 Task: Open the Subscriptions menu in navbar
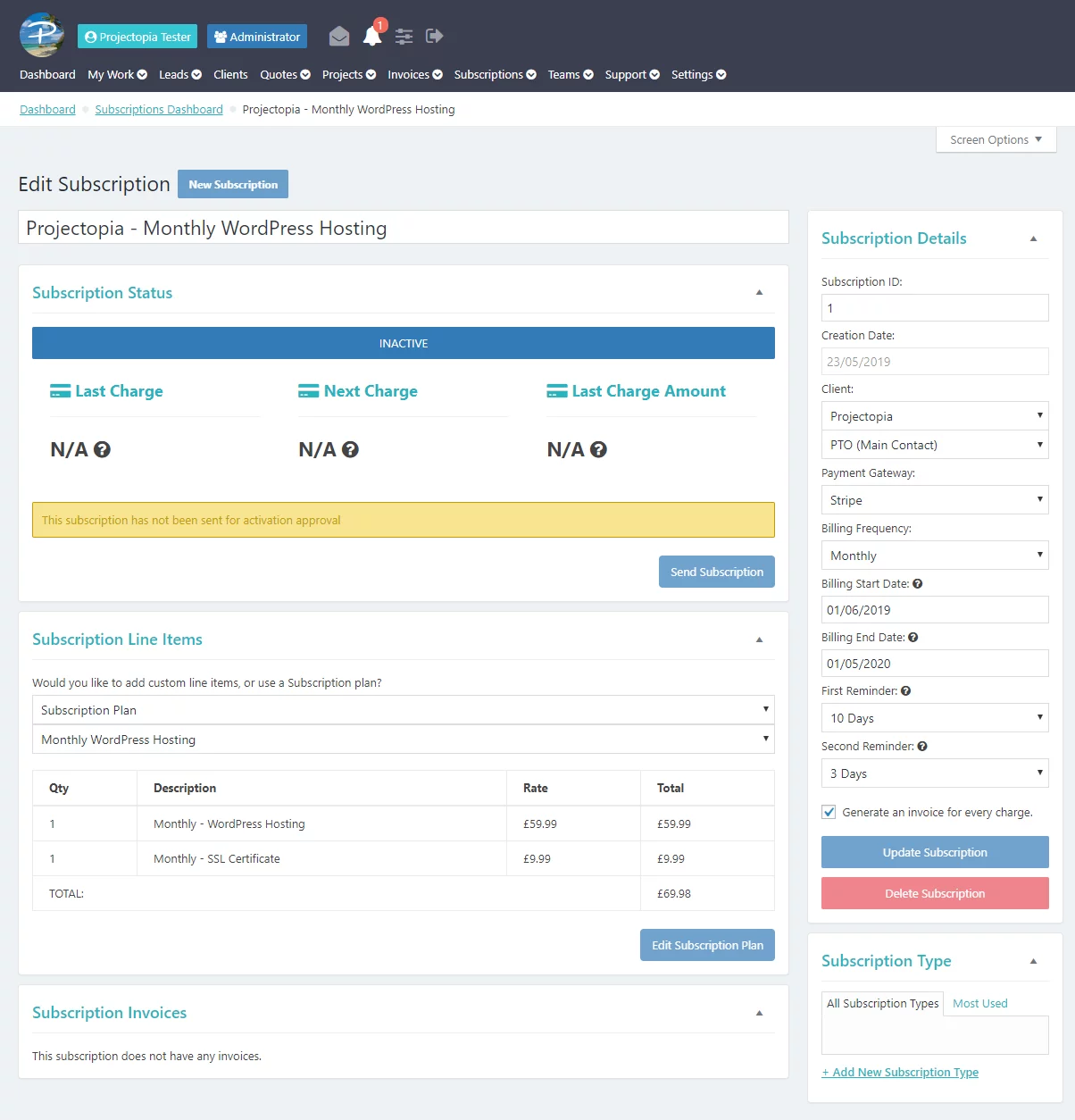(x=495, y=75)
